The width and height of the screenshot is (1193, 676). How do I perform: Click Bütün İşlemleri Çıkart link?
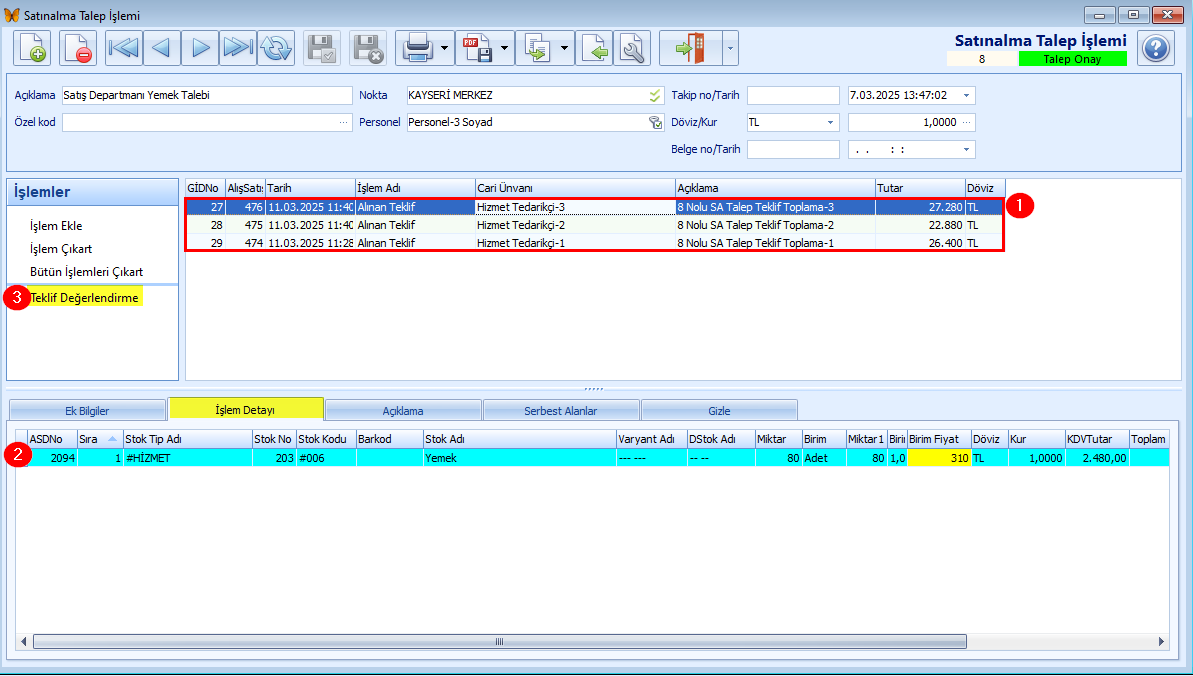click(x=87, y=272)
